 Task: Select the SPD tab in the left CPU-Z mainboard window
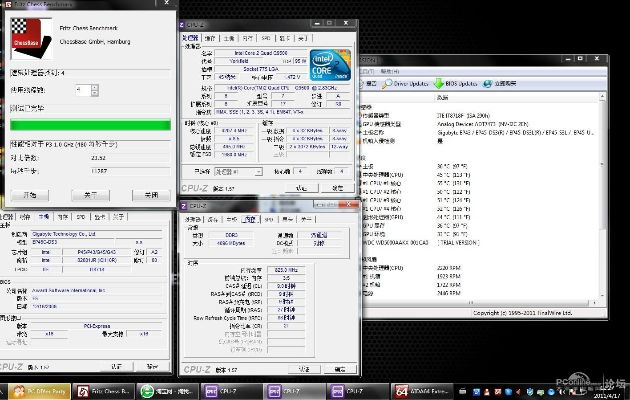pos(81,217)
